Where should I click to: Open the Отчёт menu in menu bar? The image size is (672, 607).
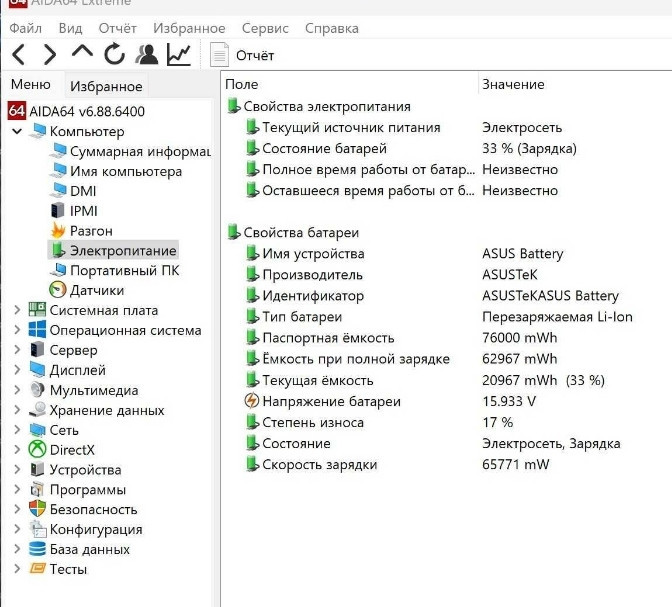117,28
